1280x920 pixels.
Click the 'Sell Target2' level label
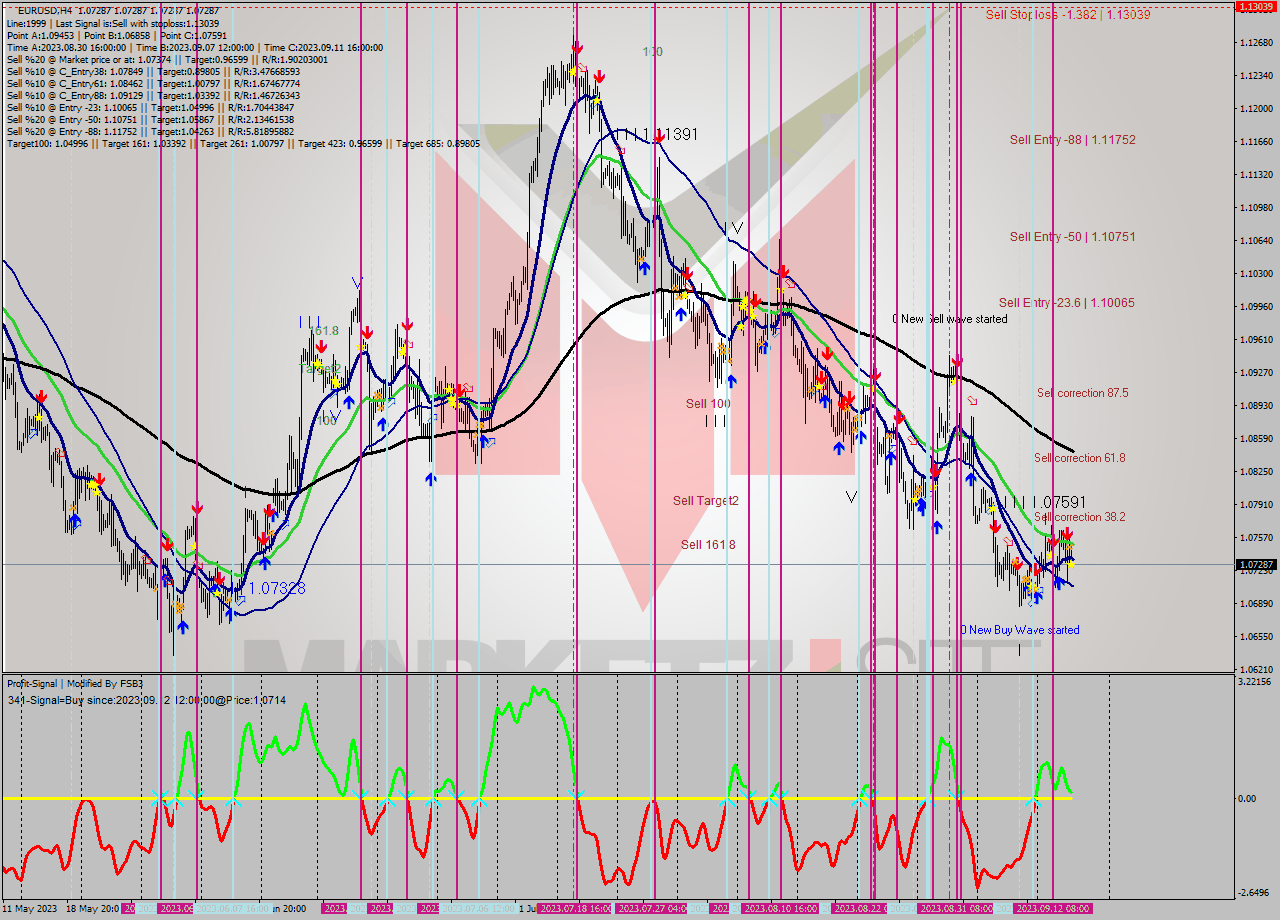[x=705, y=501]
